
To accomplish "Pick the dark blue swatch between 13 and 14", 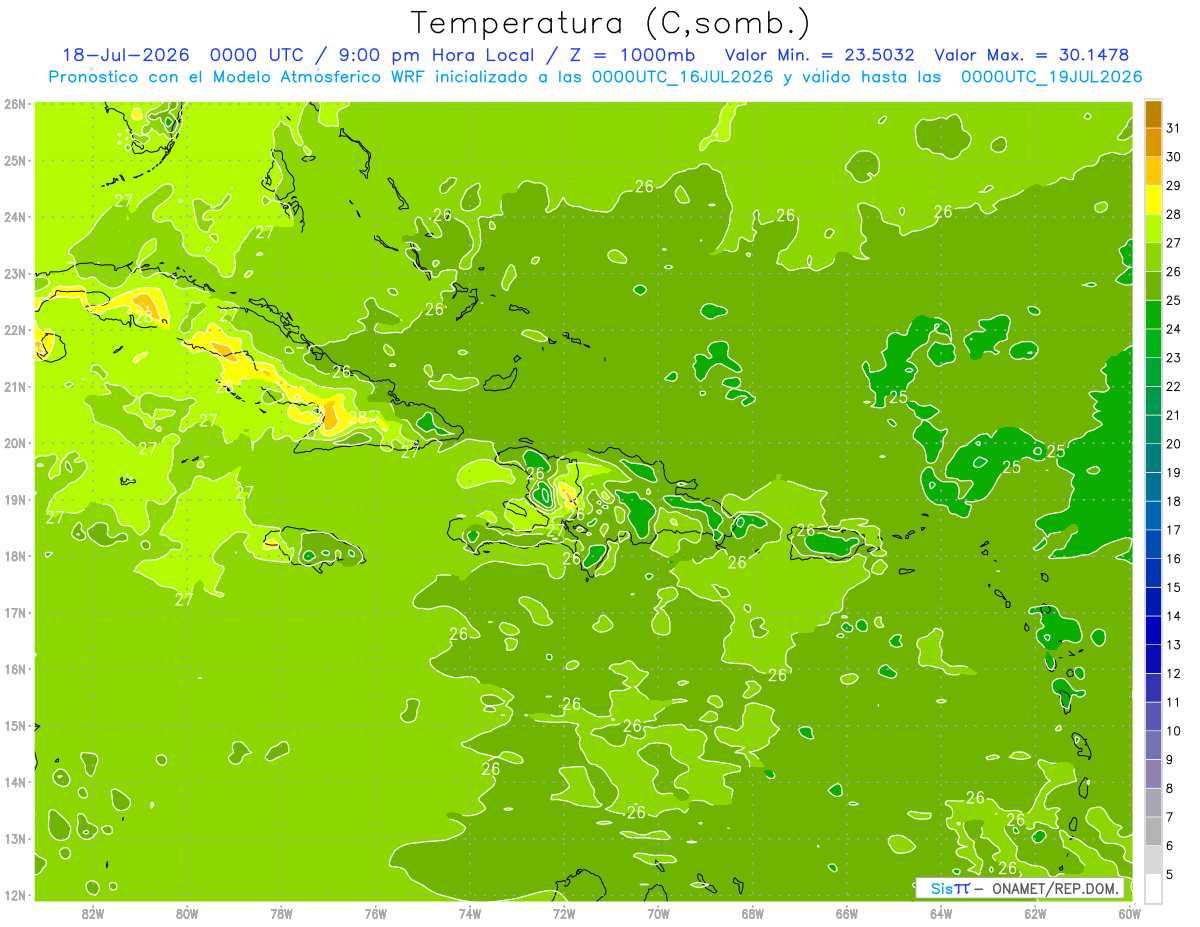I will pos(1153,630).
